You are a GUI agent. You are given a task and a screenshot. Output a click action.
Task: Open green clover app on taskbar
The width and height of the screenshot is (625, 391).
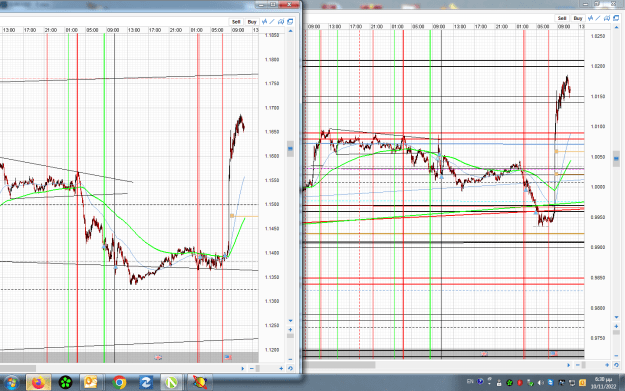[x=65, y=383]
